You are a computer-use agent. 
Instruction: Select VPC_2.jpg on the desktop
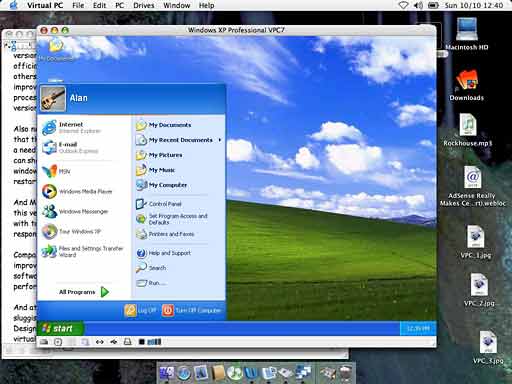pyautogui.click(x=479, y=290)
